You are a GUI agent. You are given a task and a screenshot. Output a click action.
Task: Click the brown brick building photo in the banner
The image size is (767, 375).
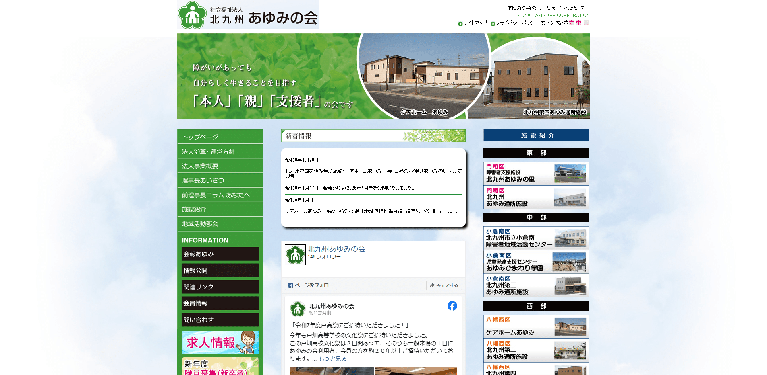537,79
